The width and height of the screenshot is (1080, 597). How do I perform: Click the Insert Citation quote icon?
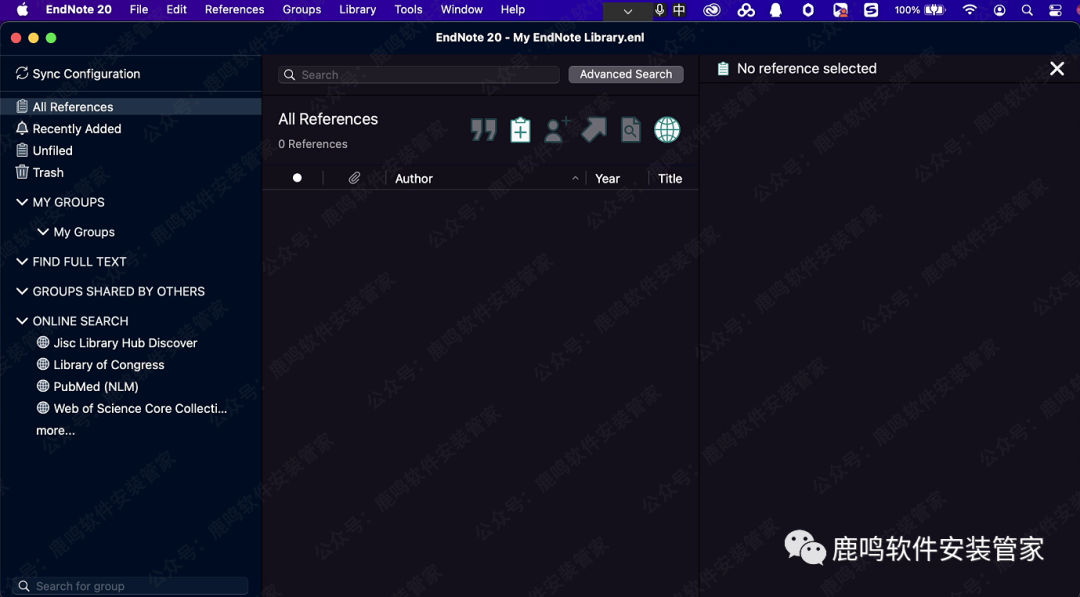(x=484, y=130)
